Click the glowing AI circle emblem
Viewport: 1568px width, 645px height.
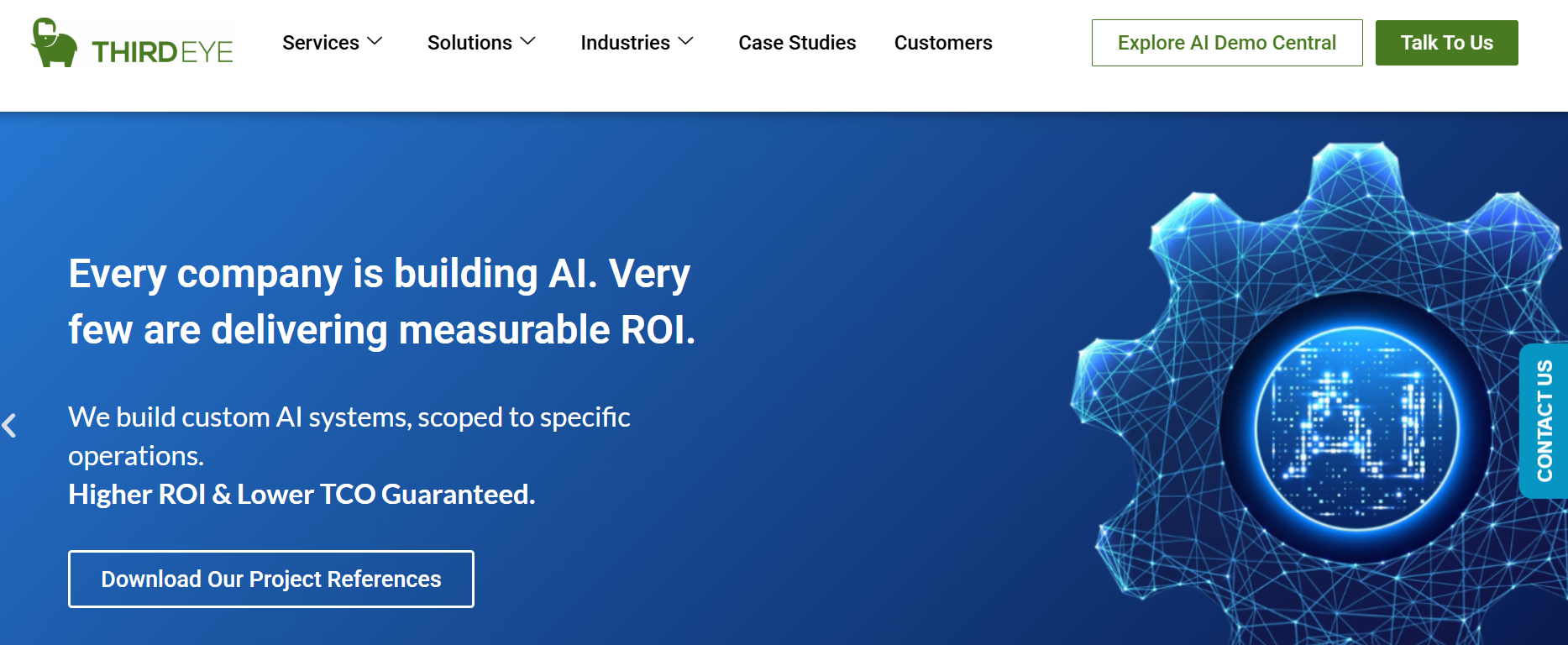pos(1356,428)
